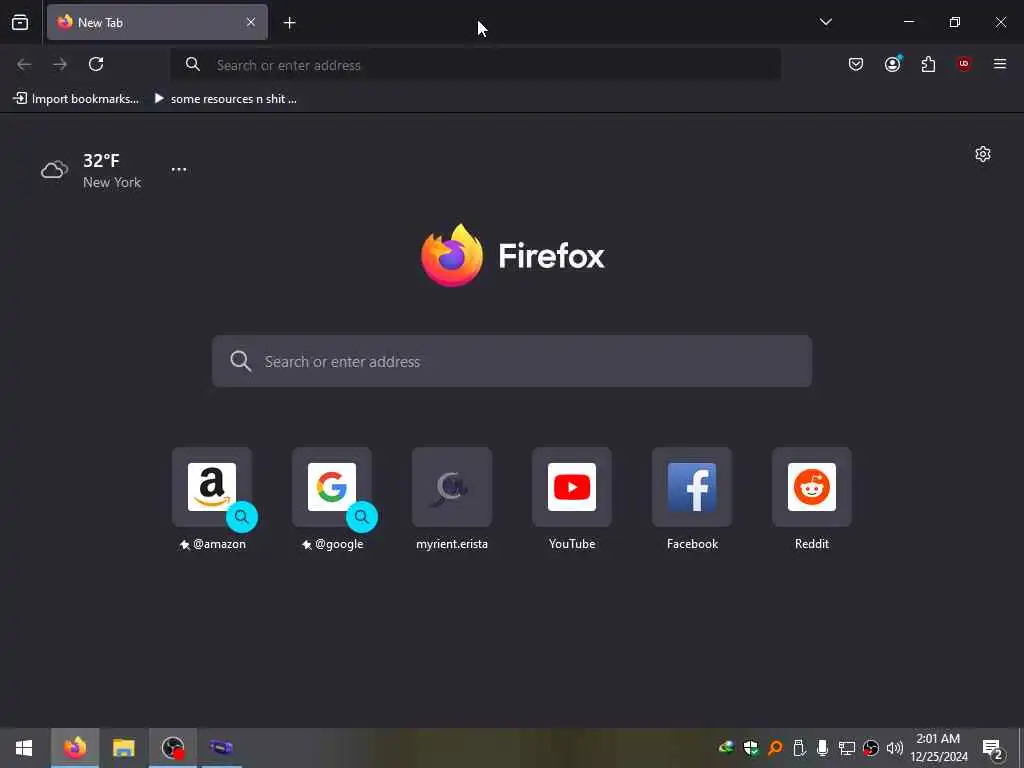Open the USB safely remove tray icon
Screen dimensions: 1024x768
tap(799, 748)
